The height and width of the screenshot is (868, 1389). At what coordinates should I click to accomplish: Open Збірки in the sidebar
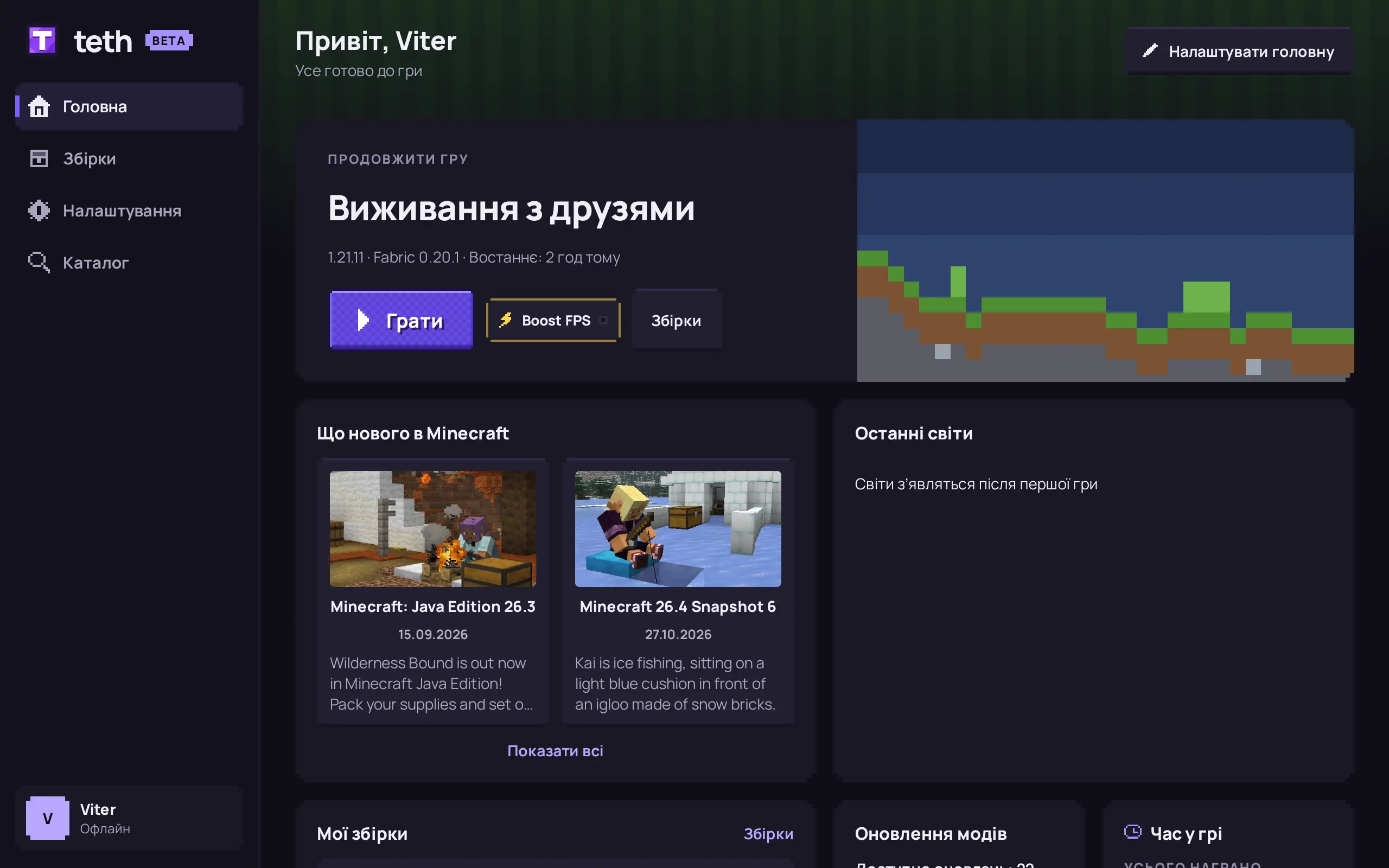tap(129, 158)
